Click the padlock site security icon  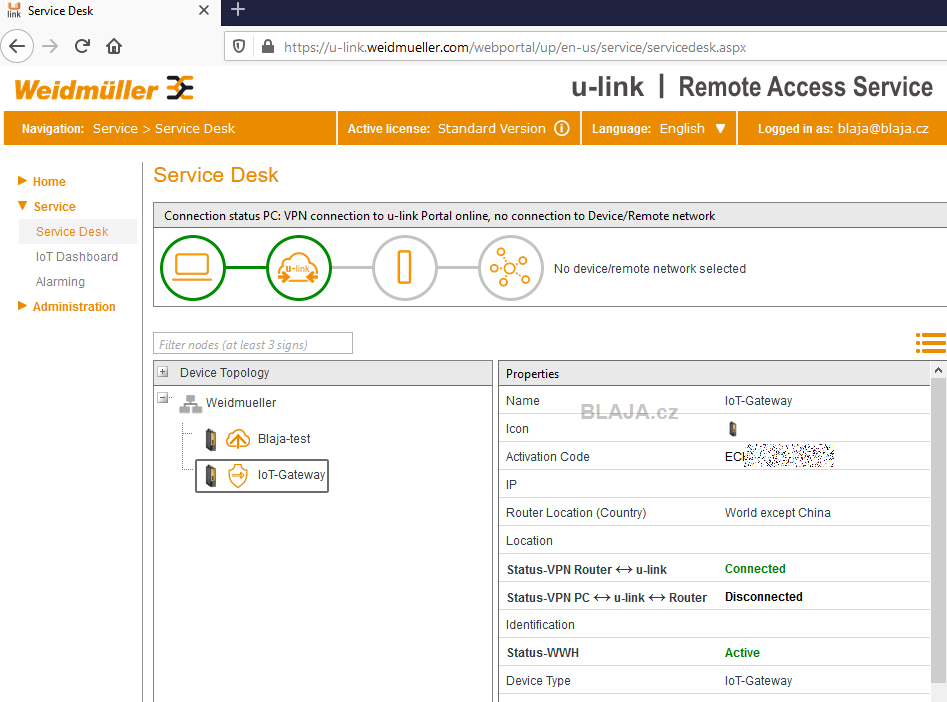[x=268, y=47]
